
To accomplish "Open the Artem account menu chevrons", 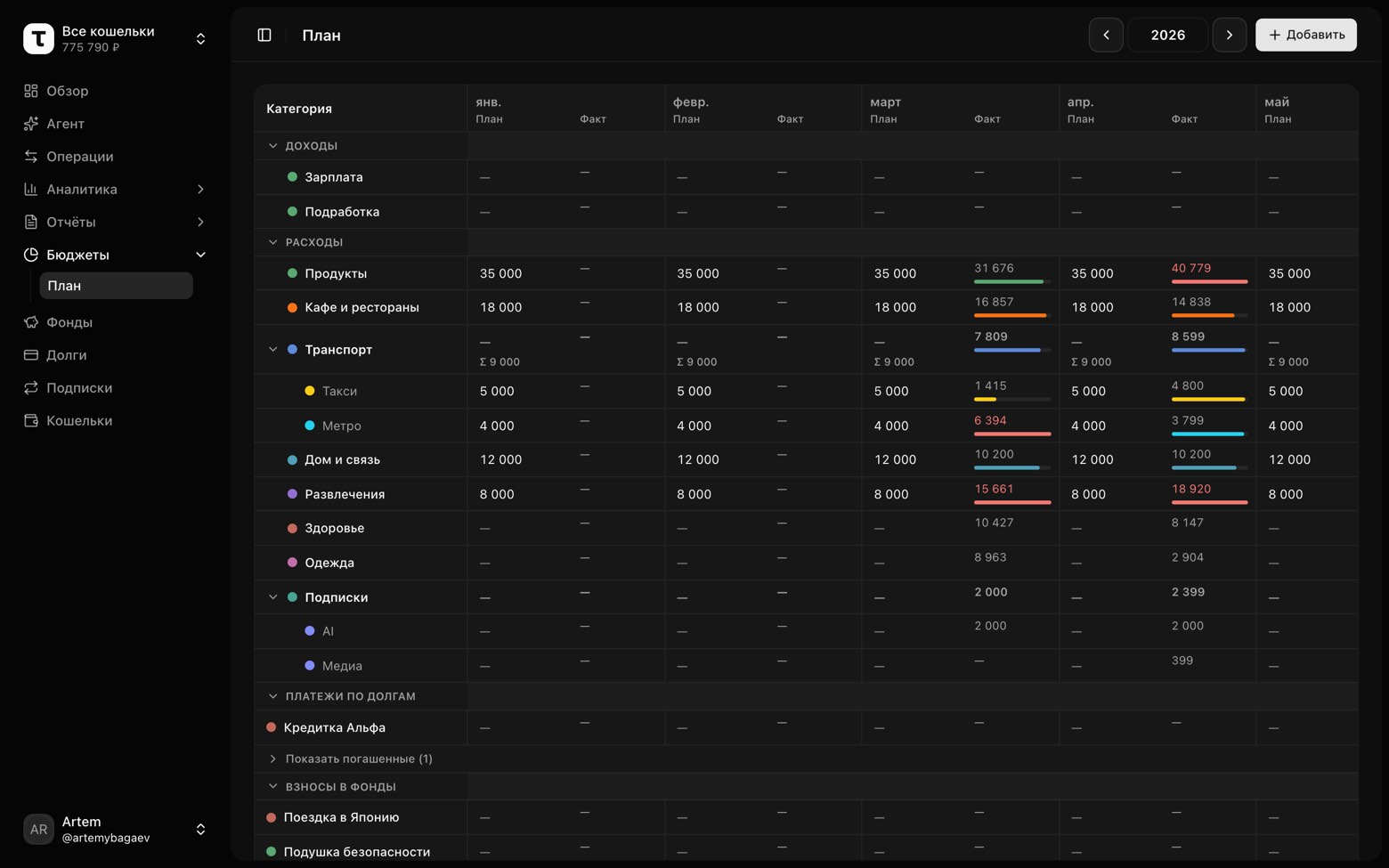I will pyautogui.click(x=200, y=829).
